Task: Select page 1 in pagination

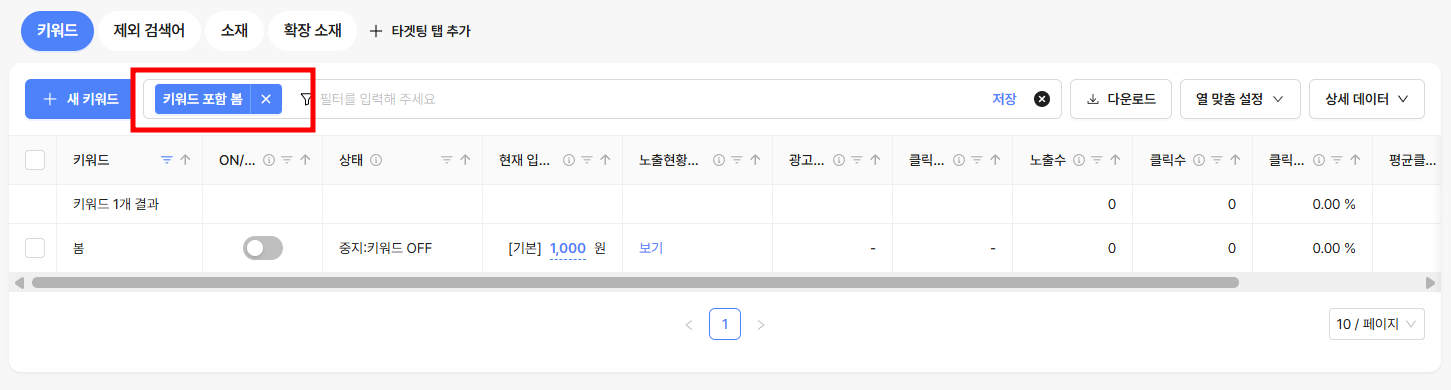Action: point(725,324)
